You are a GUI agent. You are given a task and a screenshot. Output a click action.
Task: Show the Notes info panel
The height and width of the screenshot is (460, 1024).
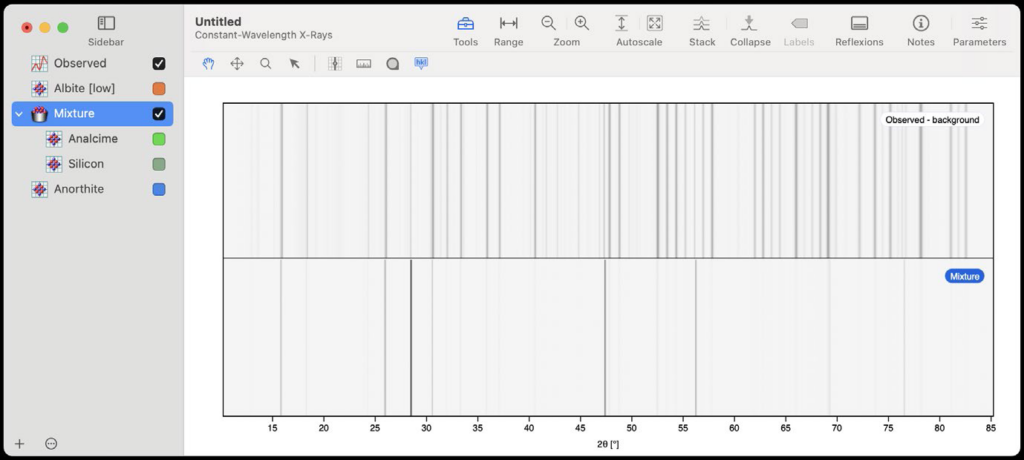click(920, 24)
